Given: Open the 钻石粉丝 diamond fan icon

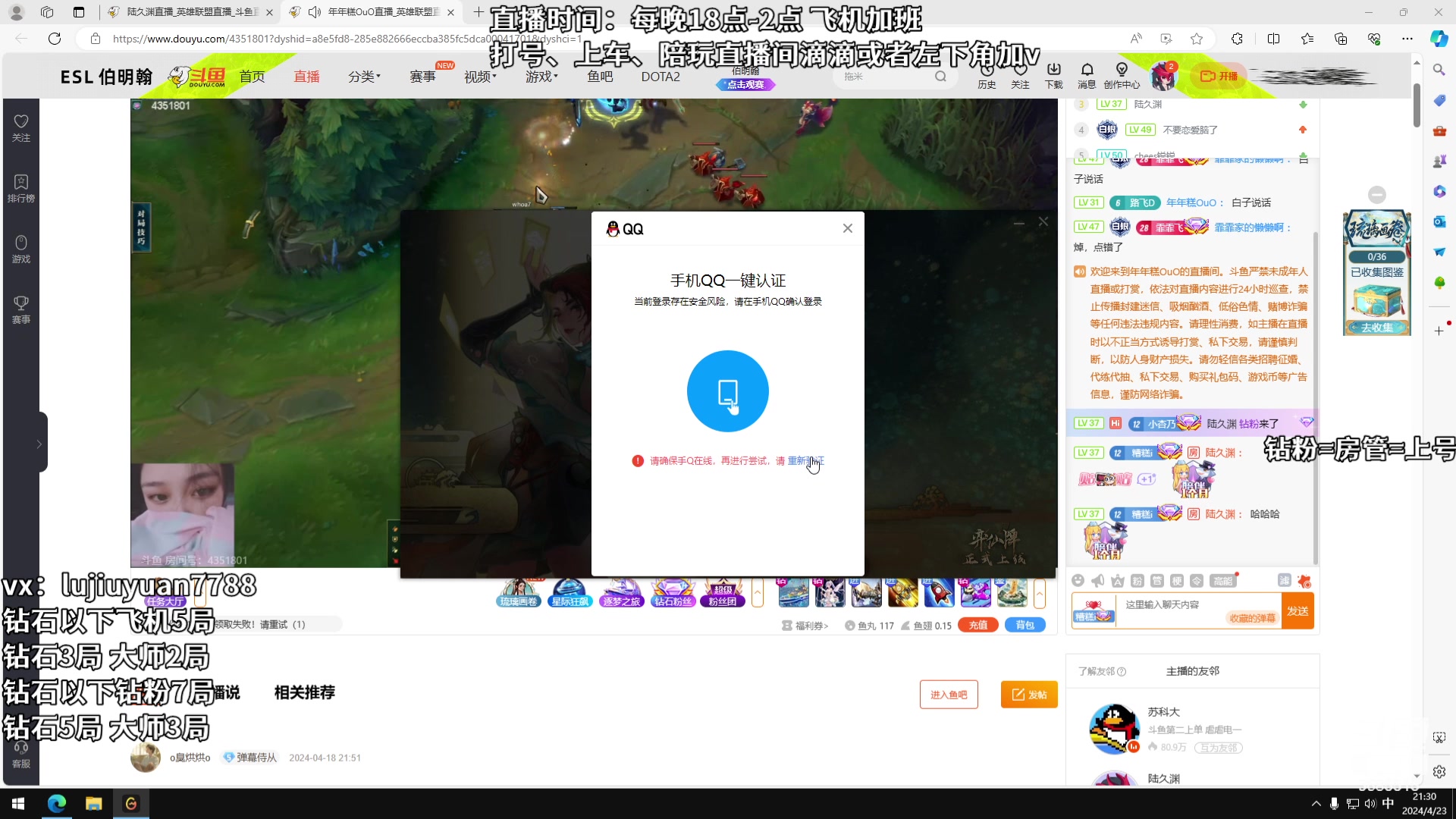Looking at the screenshot, I should click(x=673, y=593).
